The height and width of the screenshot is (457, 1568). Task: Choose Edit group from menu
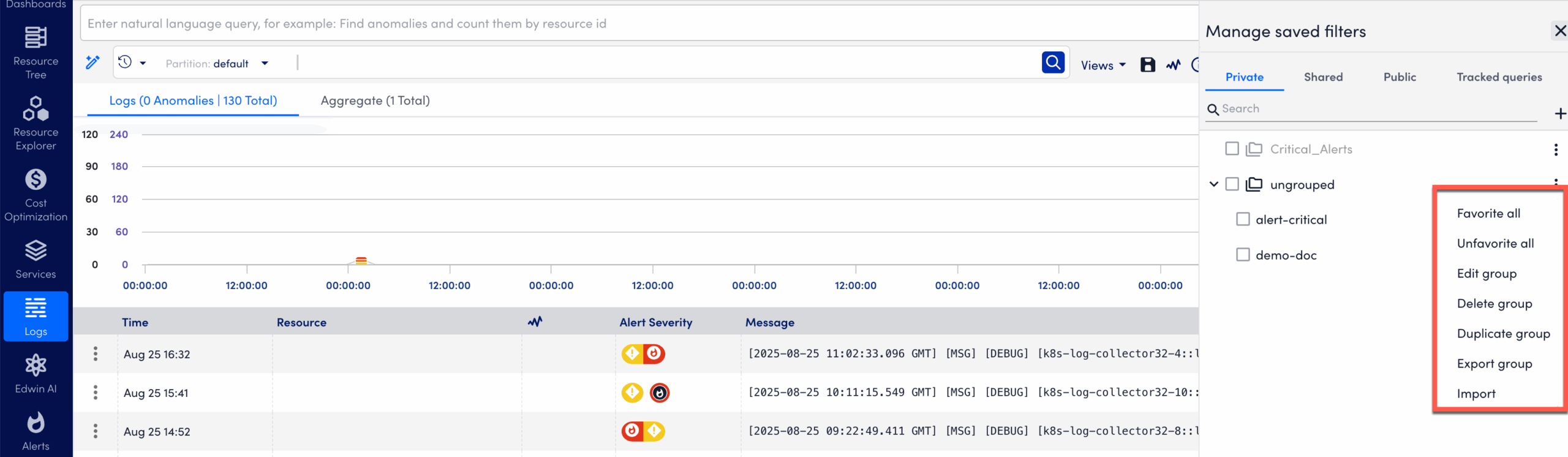click(x=1487, y=273)
